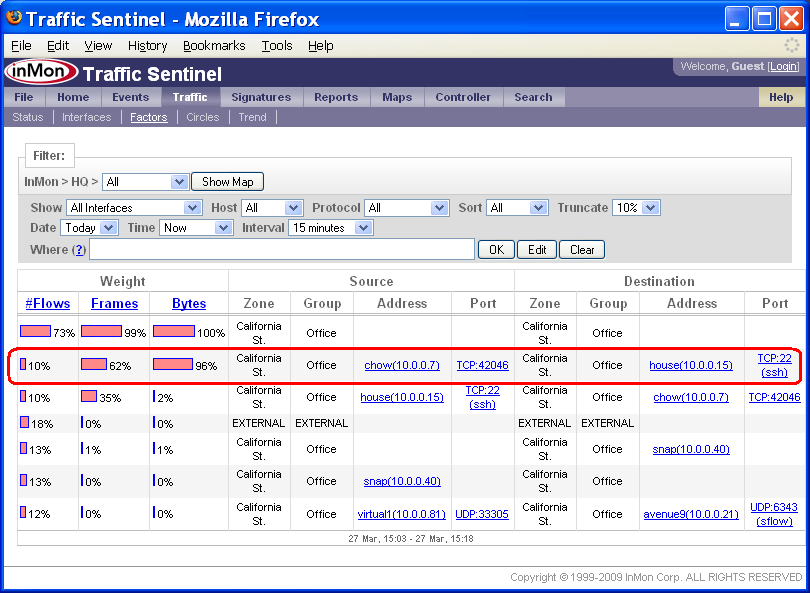Open the Trend sub-tab
Screen dimensions: 810x593
(x=253, y=117)
